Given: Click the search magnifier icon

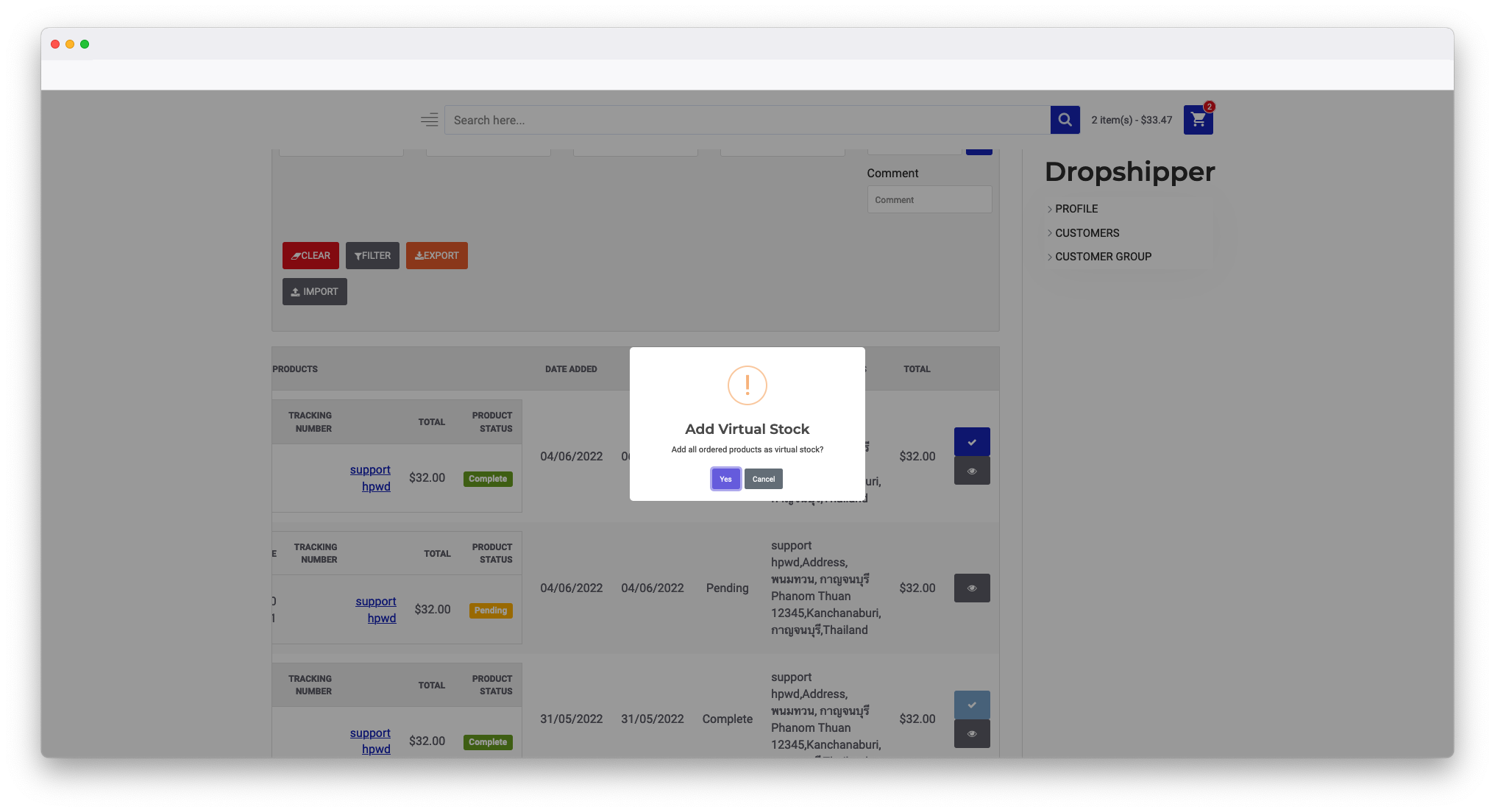Looking at the screenshot, I should click(1065, 119).
